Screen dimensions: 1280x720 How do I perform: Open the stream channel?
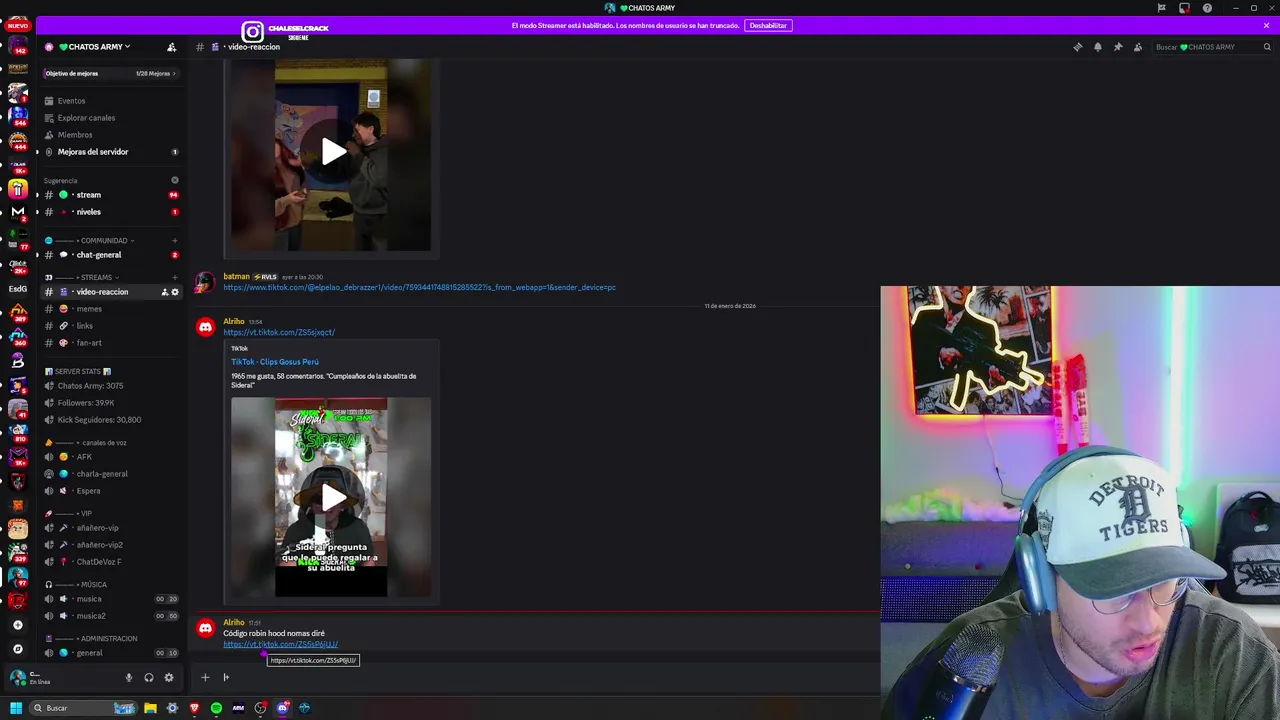click(110, 195)
